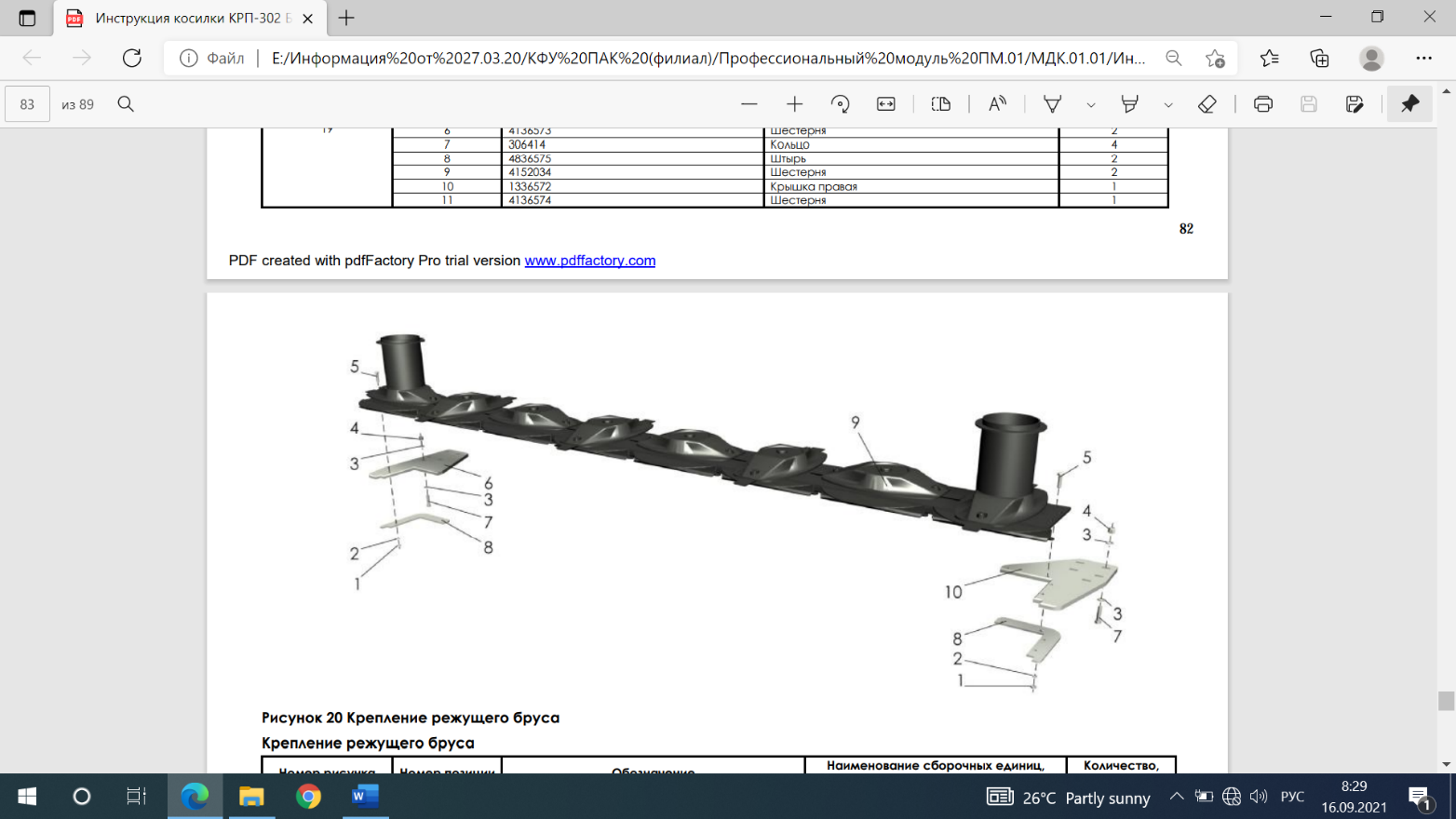Screen dimensions: 1456x819
Task: Switch to the Инструкция косилки КРП-302 tab
Action: (191, 19)
